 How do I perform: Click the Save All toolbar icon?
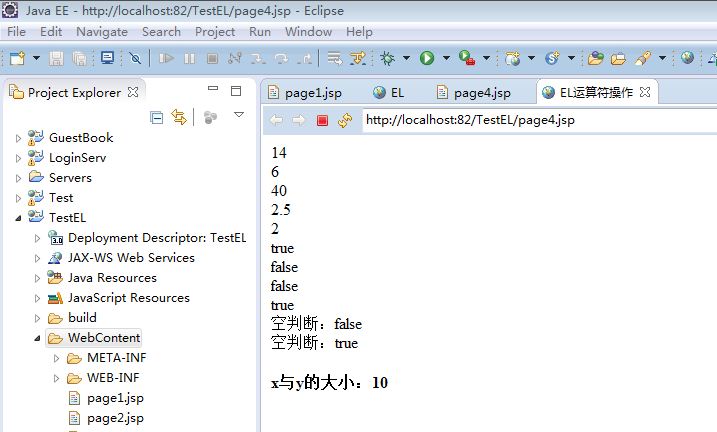[80, 59]
